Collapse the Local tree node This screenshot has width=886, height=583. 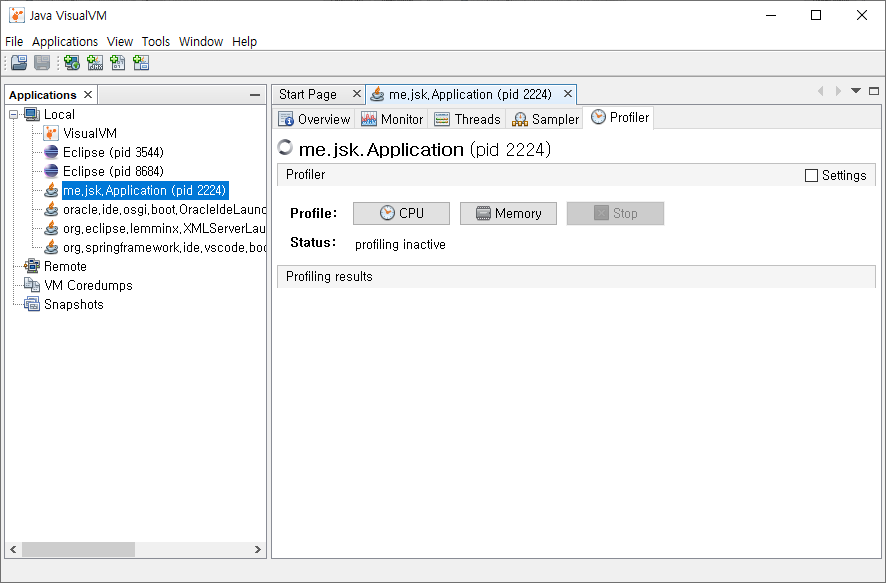14,115
